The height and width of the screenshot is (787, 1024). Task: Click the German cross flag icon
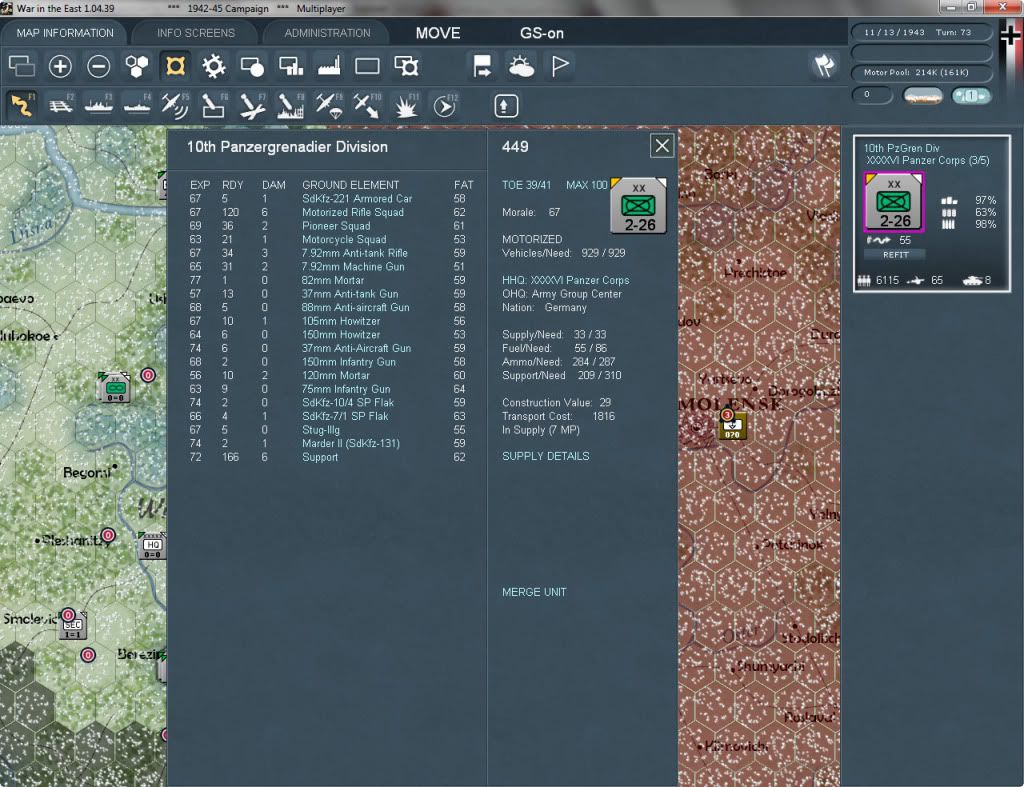pos(1011,37)
